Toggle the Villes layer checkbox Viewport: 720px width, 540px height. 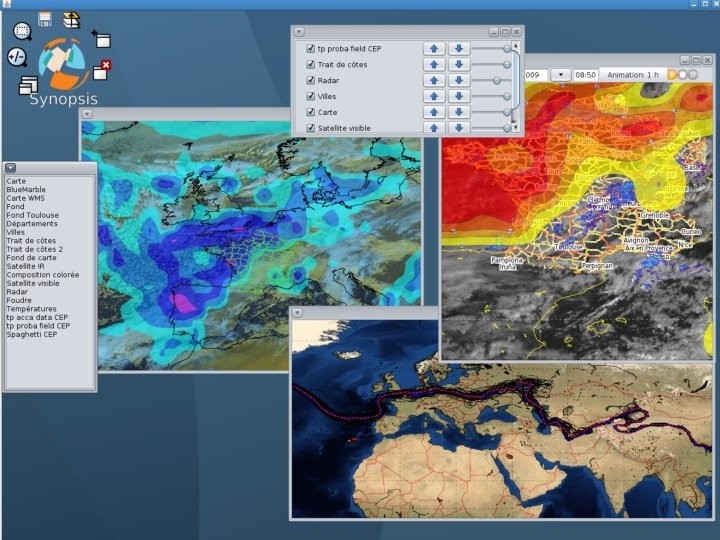310,96
